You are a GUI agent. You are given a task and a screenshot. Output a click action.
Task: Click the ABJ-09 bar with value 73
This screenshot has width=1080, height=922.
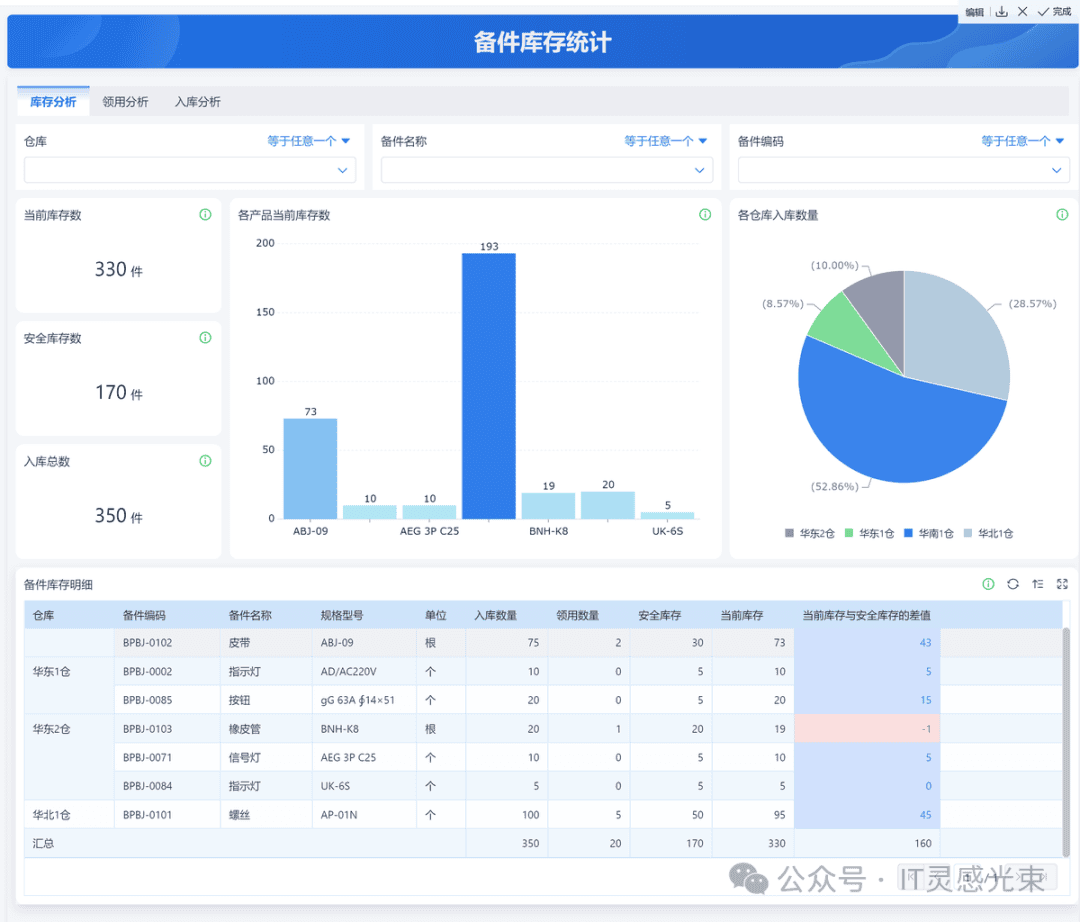coord(311,468)
